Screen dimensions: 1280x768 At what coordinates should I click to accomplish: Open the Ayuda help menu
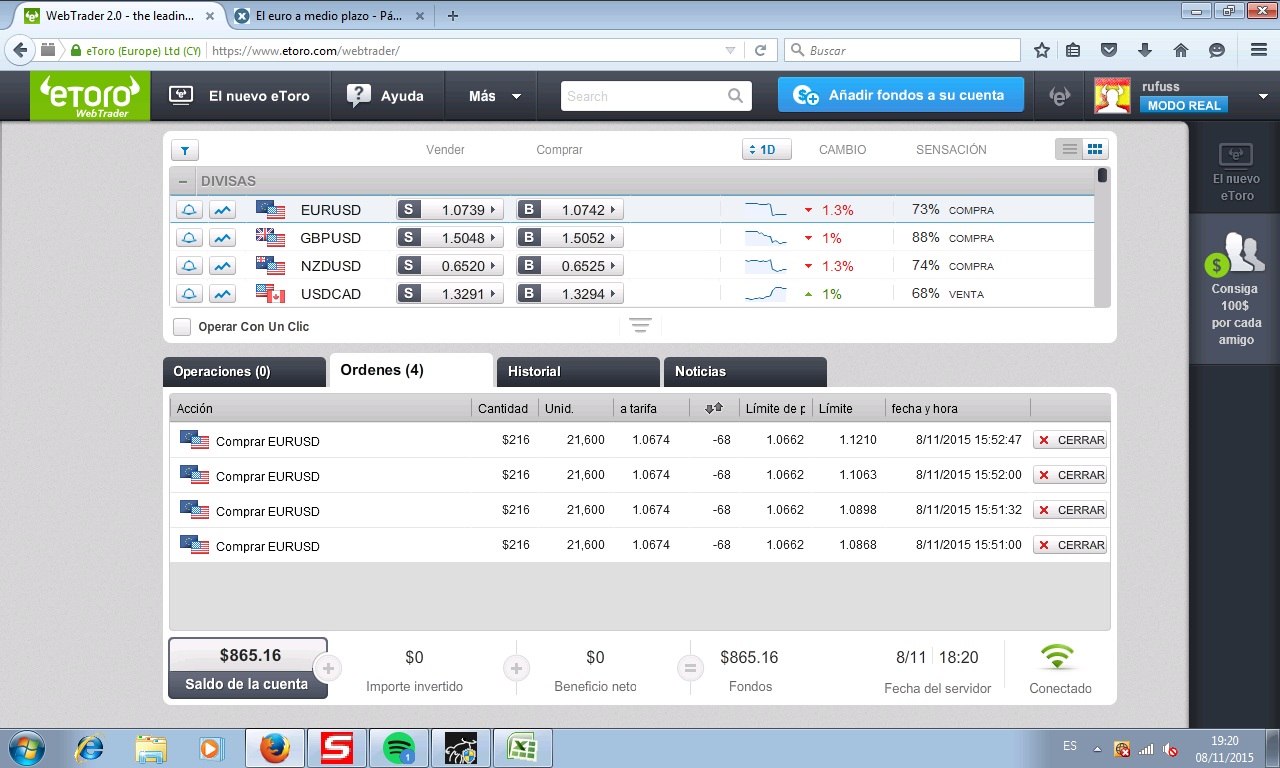tap(385, 96)
